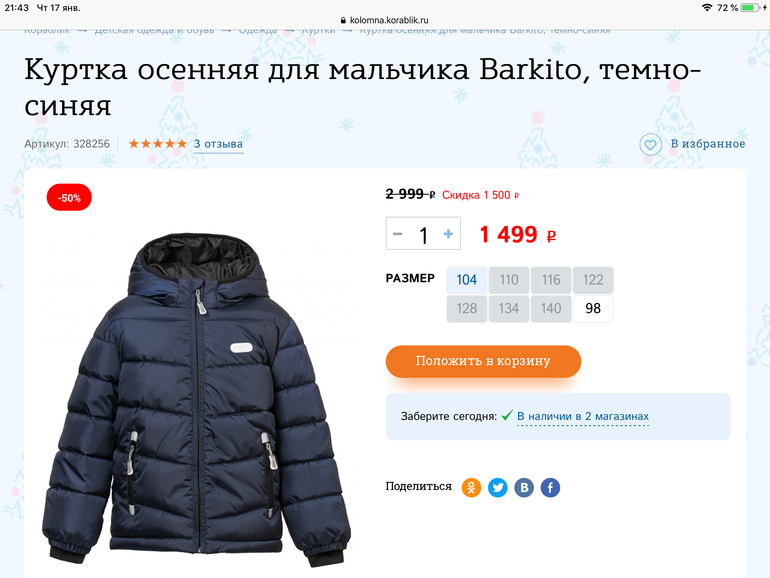The image size is (770, 578).
Task: Select size 98
Action: pyautogui.click(x=593, y=308)
